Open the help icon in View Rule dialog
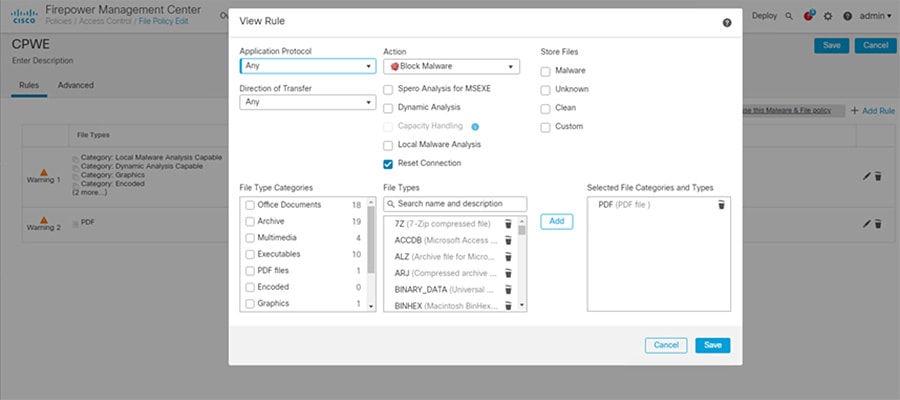This screenshot has height=400, width=900. (x=727, y=23)
